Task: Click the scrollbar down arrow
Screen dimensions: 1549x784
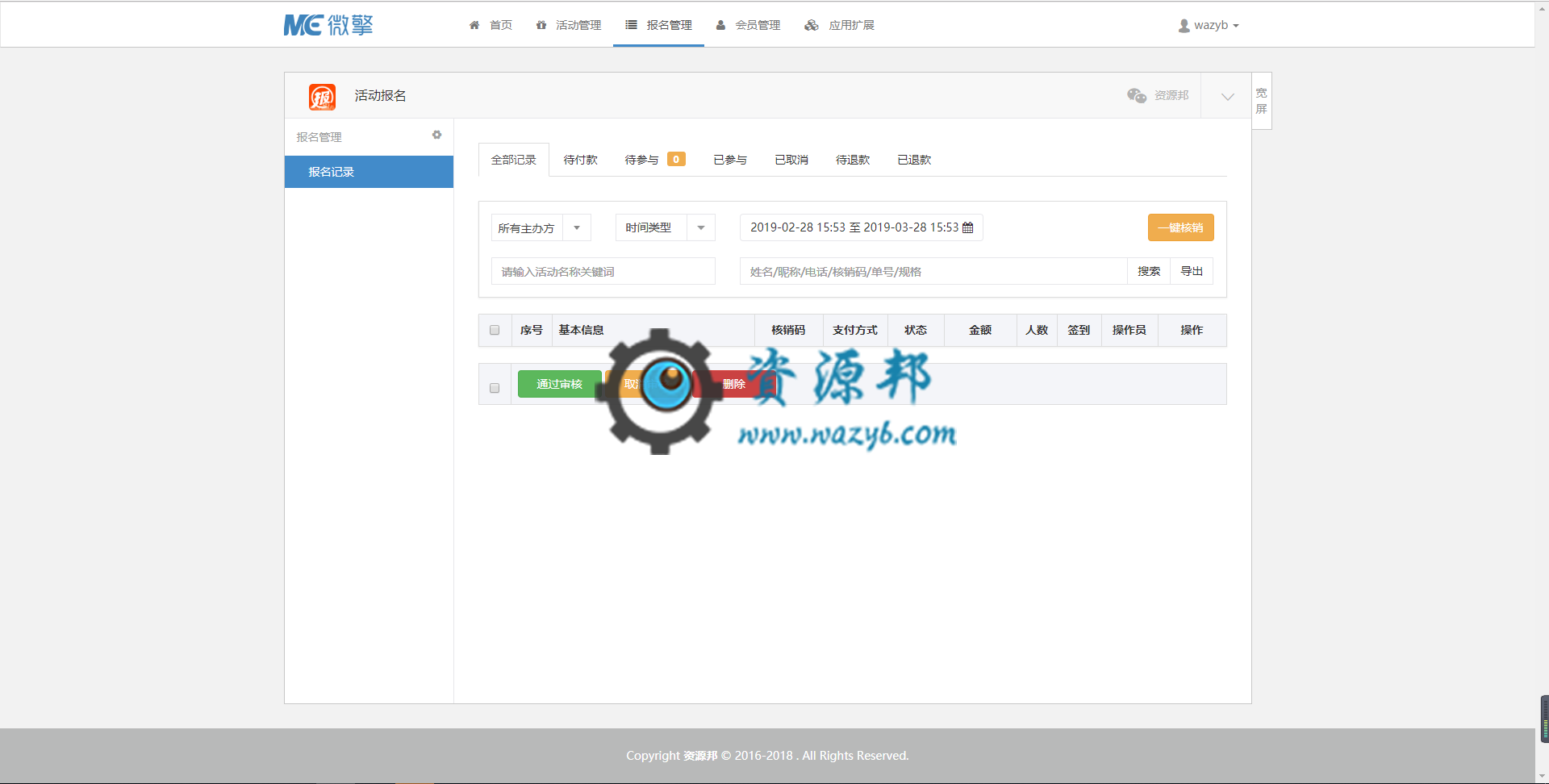Action: click(x=1543, y=777)
